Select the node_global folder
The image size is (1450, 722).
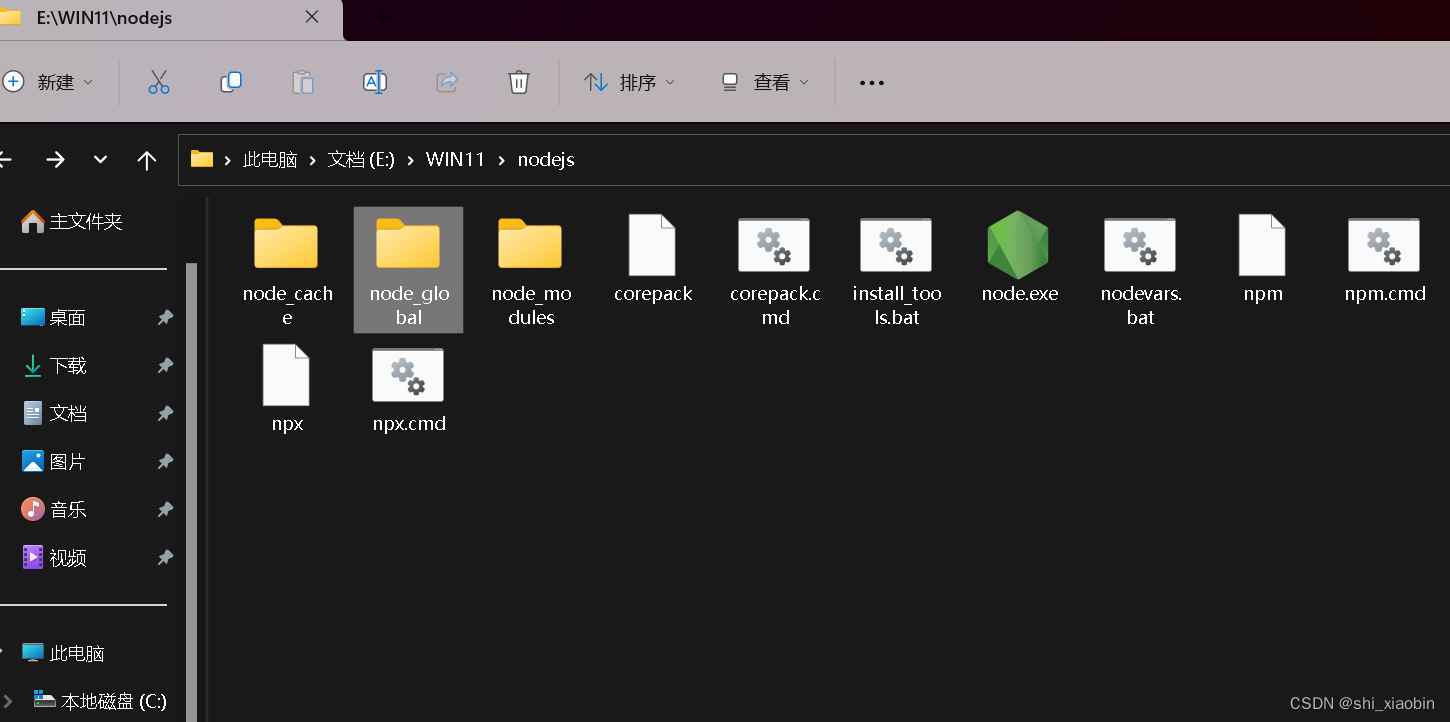(x=409, y=270)
